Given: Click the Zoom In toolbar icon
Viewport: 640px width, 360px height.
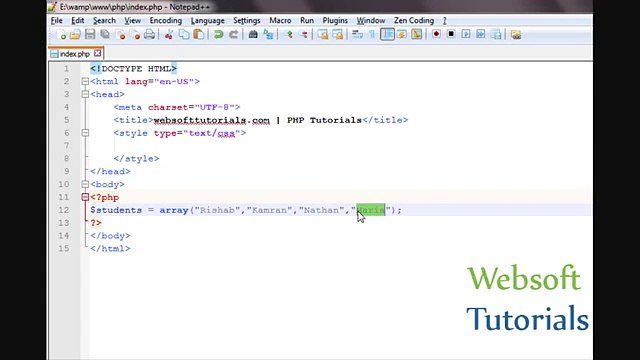Looking at the screenshot, I should pos(289,35).
